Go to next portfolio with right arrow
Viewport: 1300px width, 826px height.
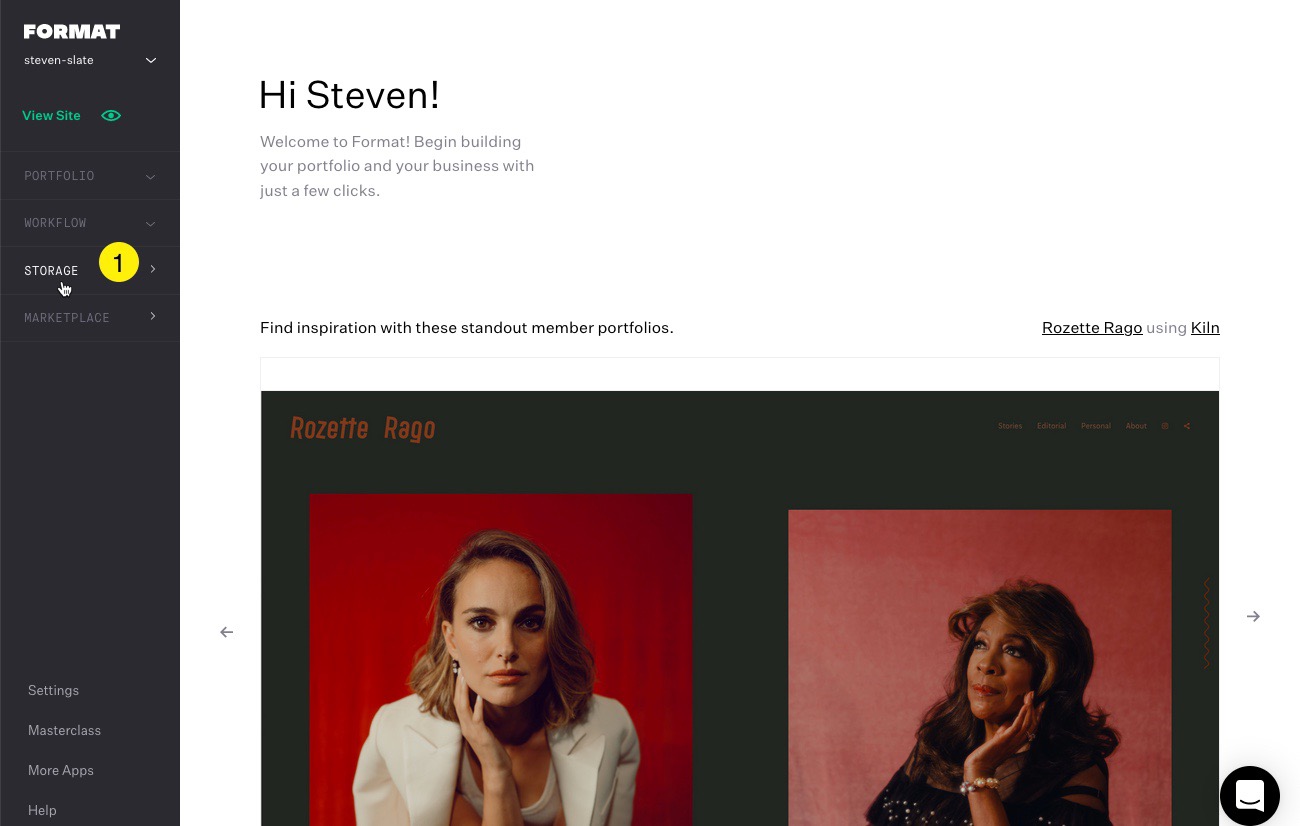coord(1253,617)
